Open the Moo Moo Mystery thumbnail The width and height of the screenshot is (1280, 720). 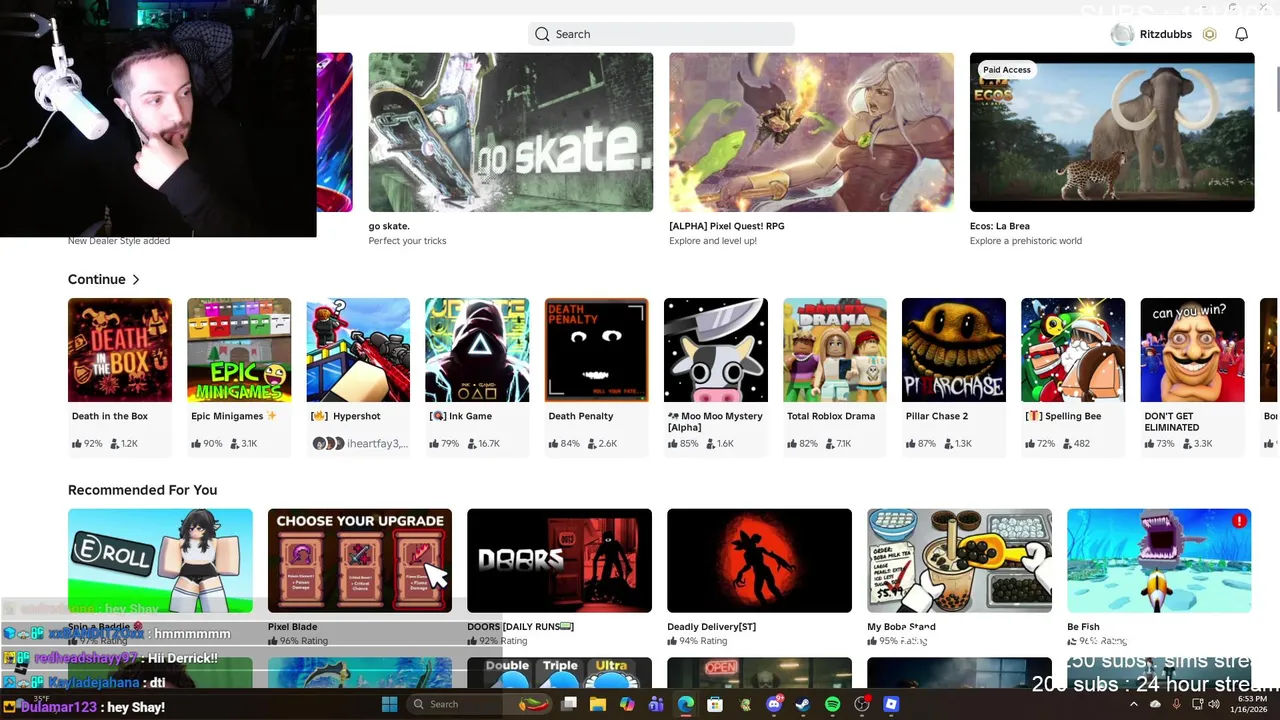click(x=716, y=350)
